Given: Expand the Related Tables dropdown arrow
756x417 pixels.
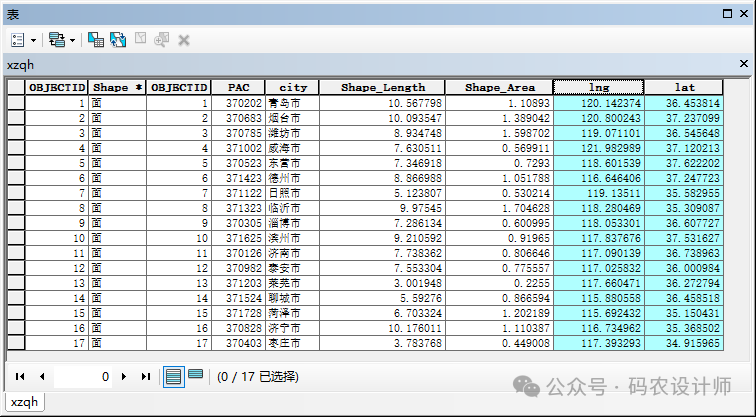Looking at the screenshot, I should pyautogui.click(x=72, y=40).
